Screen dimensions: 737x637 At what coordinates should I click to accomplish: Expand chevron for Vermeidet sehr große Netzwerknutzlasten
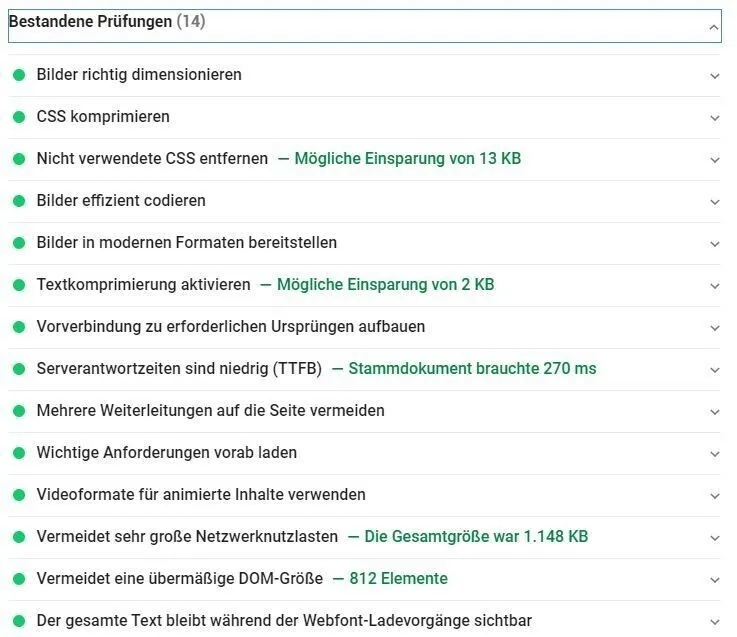coord(714,538)
